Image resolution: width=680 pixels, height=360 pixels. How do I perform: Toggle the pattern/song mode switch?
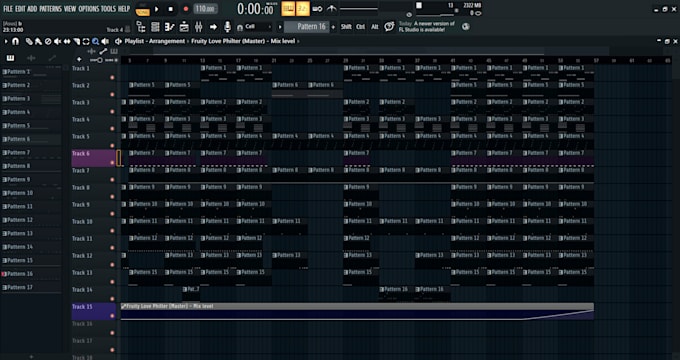pyautogui.click(x=142, y=9)
